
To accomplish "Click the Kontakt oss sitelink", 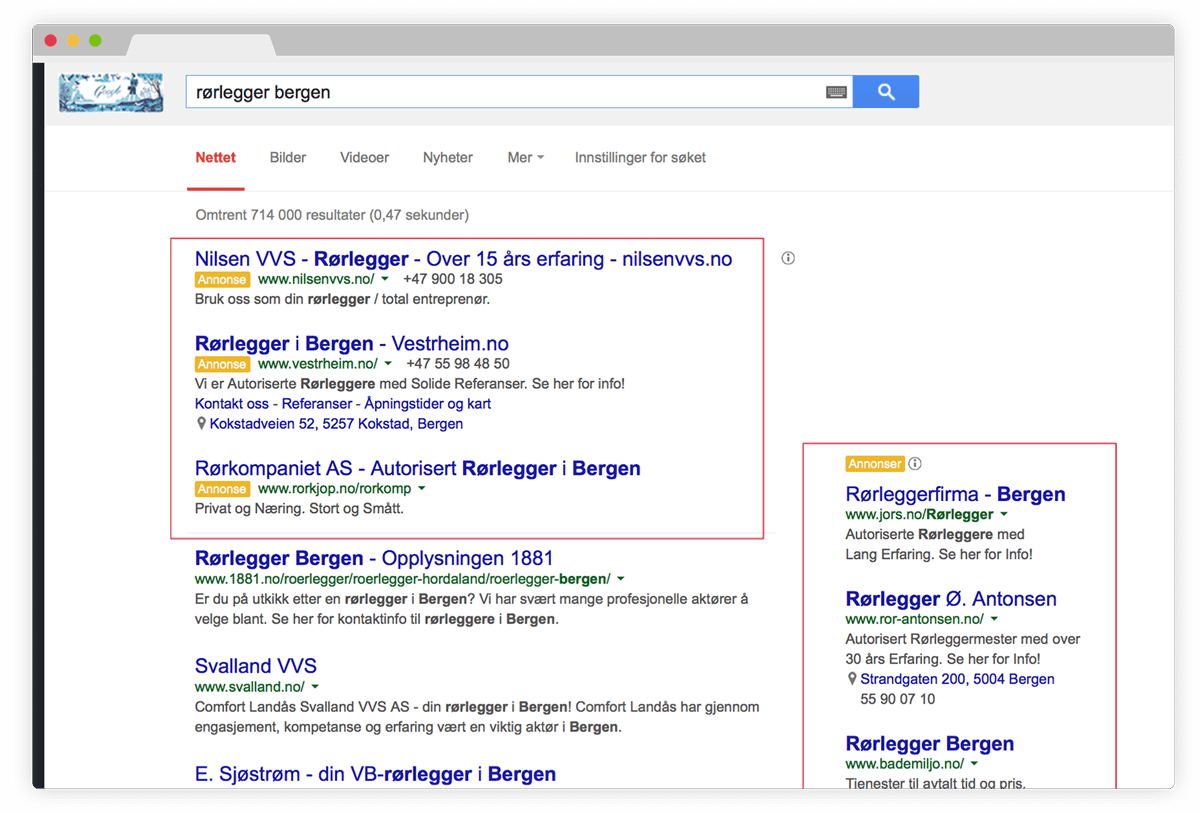I will pos(232,404).
